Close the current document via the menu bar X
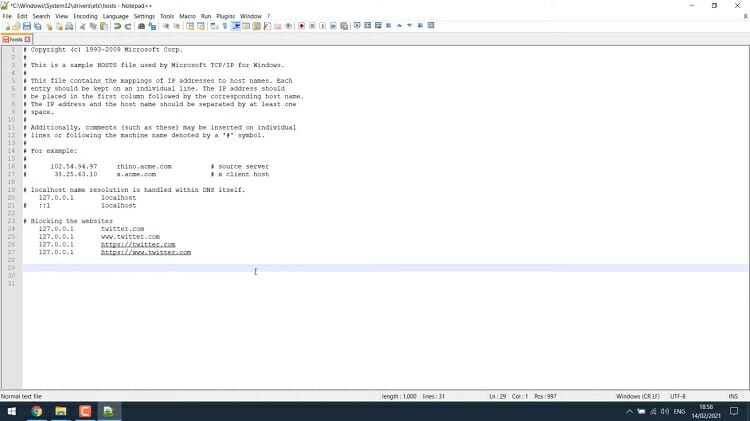 click(745, 16)
